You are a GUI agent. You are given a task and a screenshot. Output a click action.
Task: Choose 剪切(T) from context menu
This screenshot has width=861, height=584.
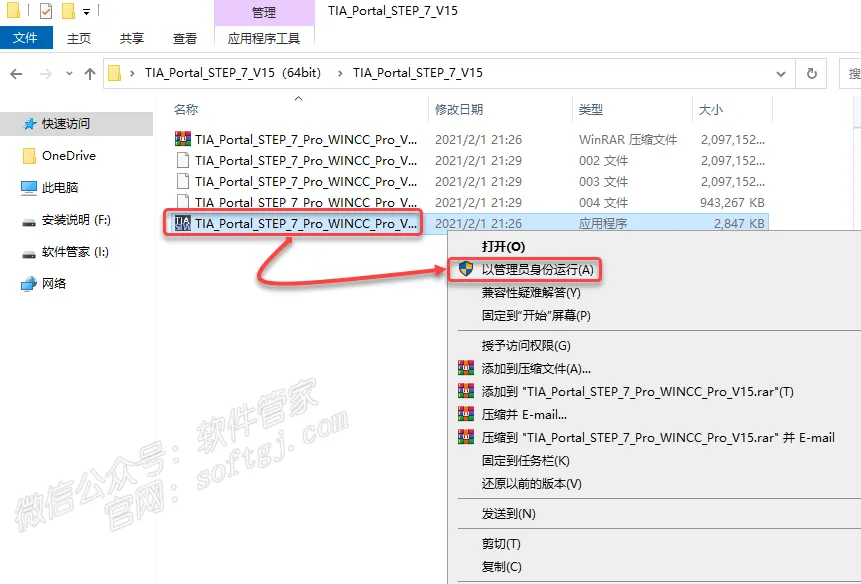[x=501, y=543]
